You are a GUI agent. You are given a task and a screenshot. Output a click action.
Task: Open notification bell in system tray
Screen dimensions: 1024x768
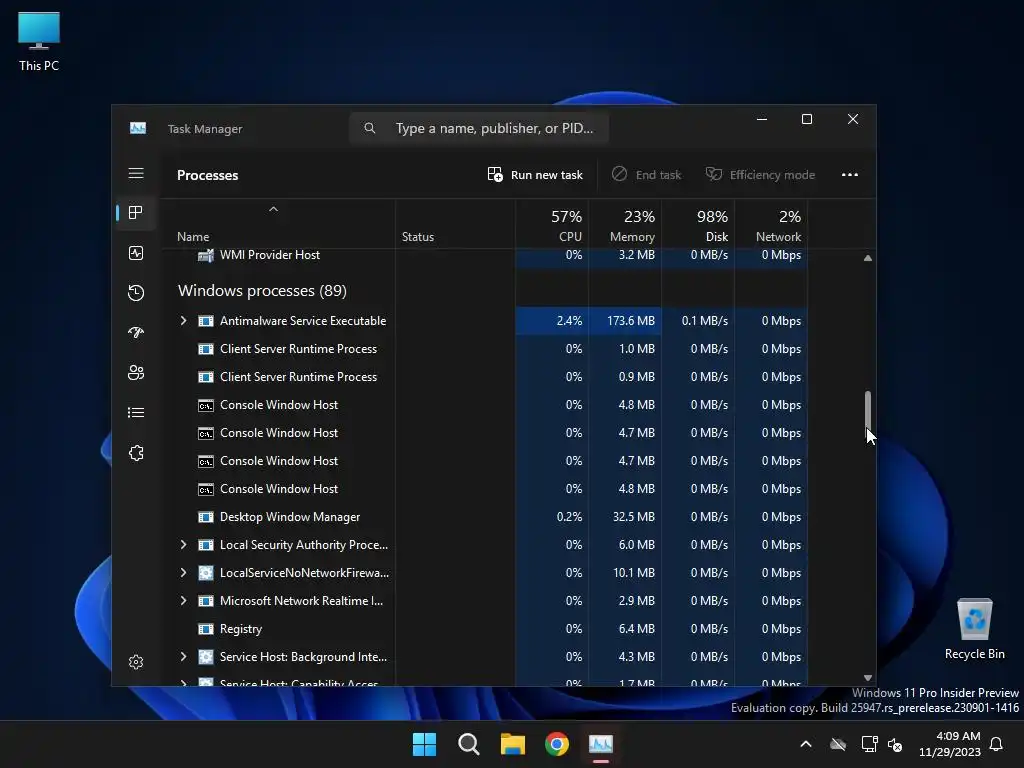tap(997, 744)
